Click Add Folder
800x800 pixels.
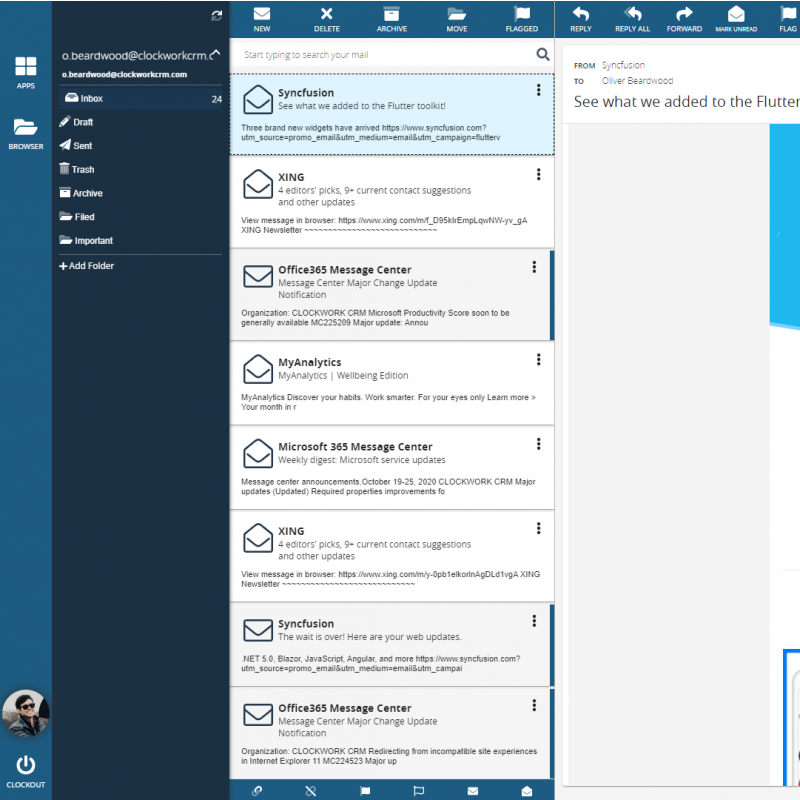[x=86, y=265]
